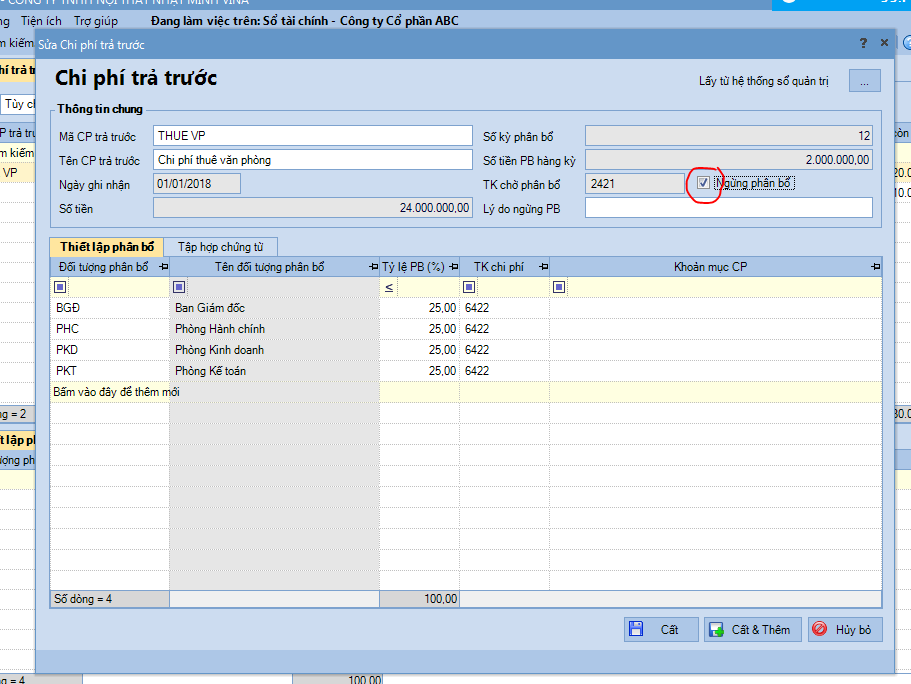Open filter operator for Khoản mục CP column
This screenshot has height=684, width=911.
click(559, 287)
